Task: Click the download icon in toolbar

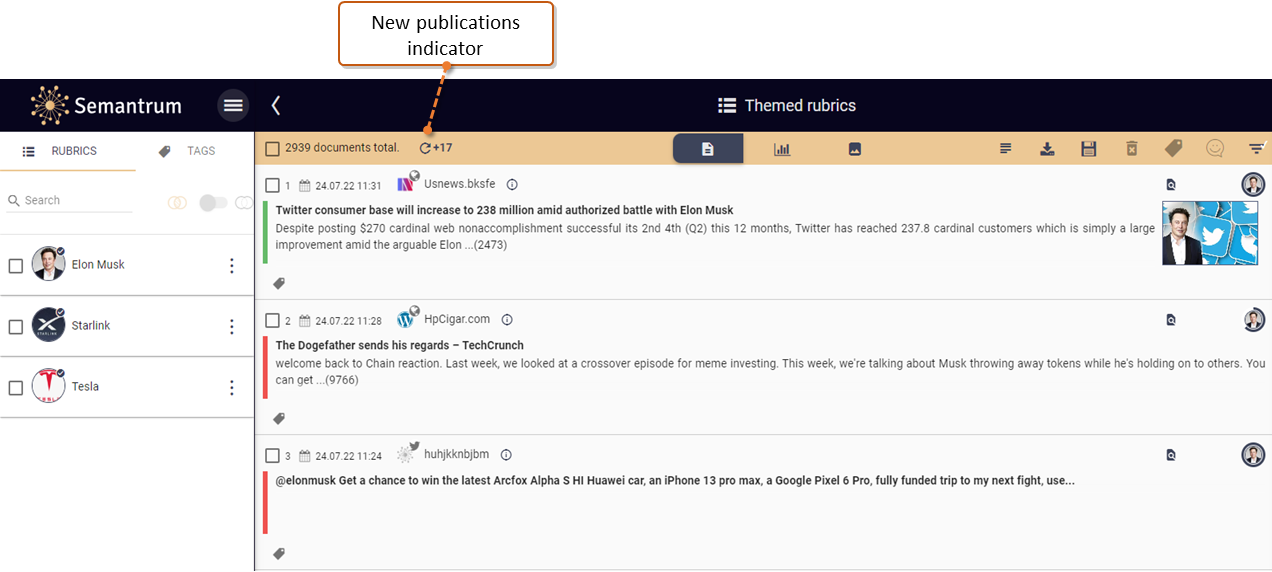Action: [1047, 149]
